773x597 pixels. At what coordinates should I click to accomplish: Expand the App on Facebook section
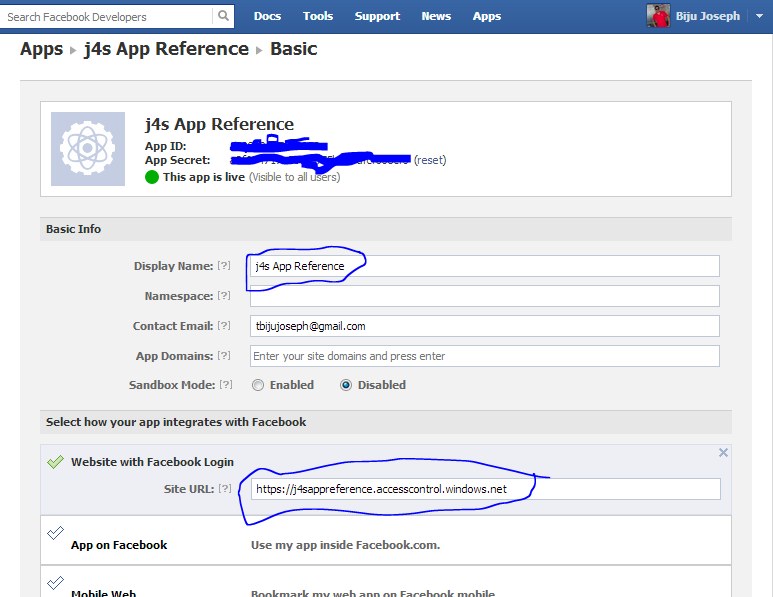coord(386,540)
